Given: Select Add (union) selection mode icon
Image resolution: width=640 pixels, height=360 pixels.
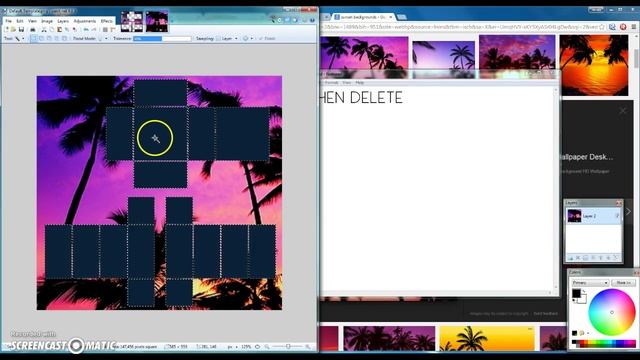Looking at the screenshot, I should click(41, 38).
